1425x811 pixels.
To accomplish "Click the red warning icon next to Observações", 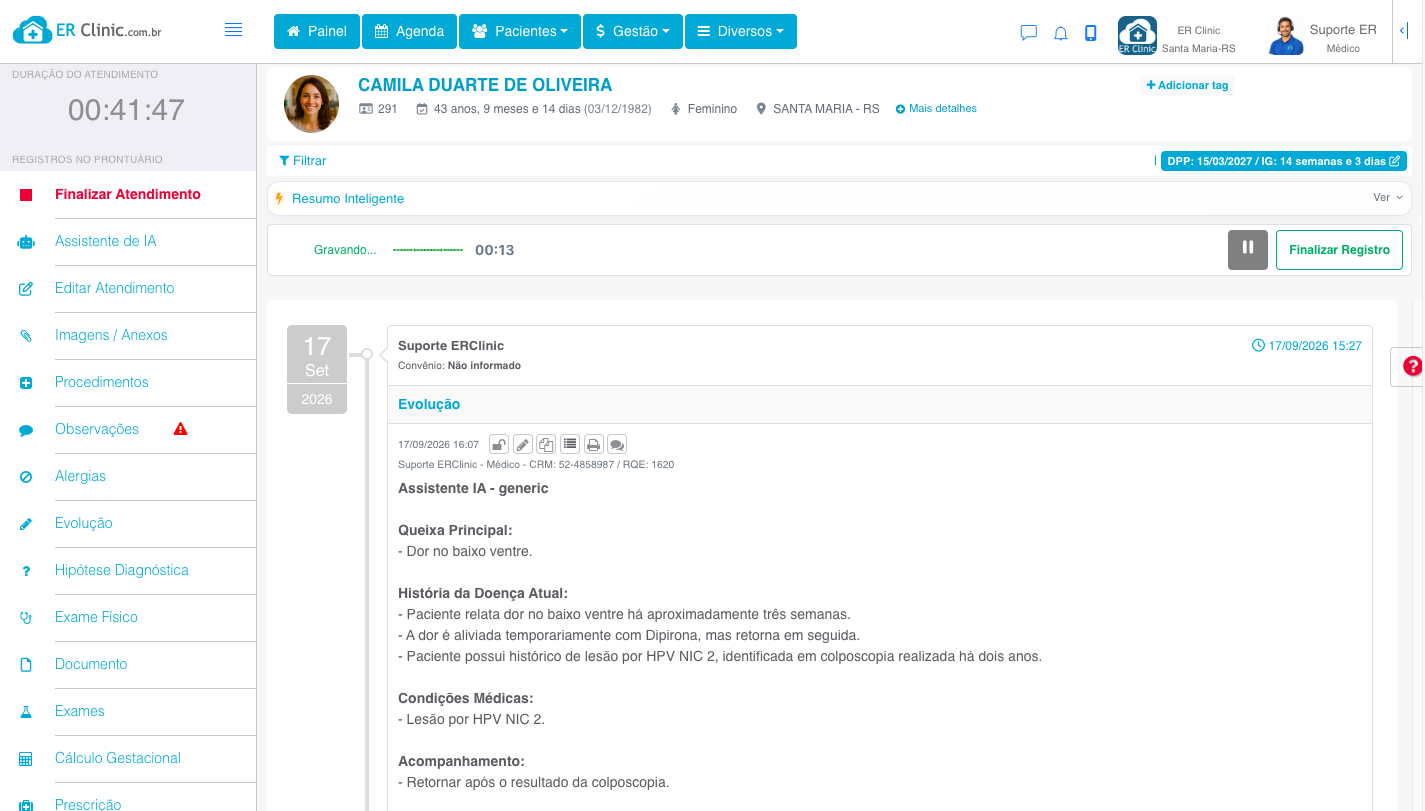I will point(181,429).
